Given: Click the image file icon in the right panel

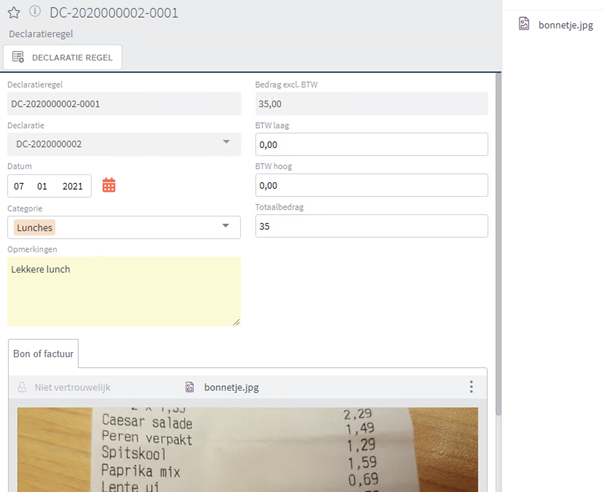Looking at the screenshot, I should 523,24.
